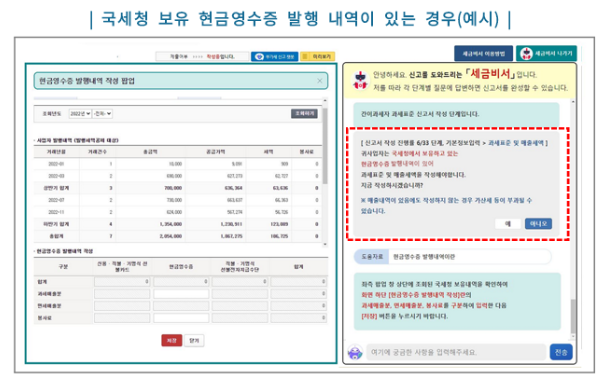
Task: Click the 공급가액 column header
Action: coord(216,152)
